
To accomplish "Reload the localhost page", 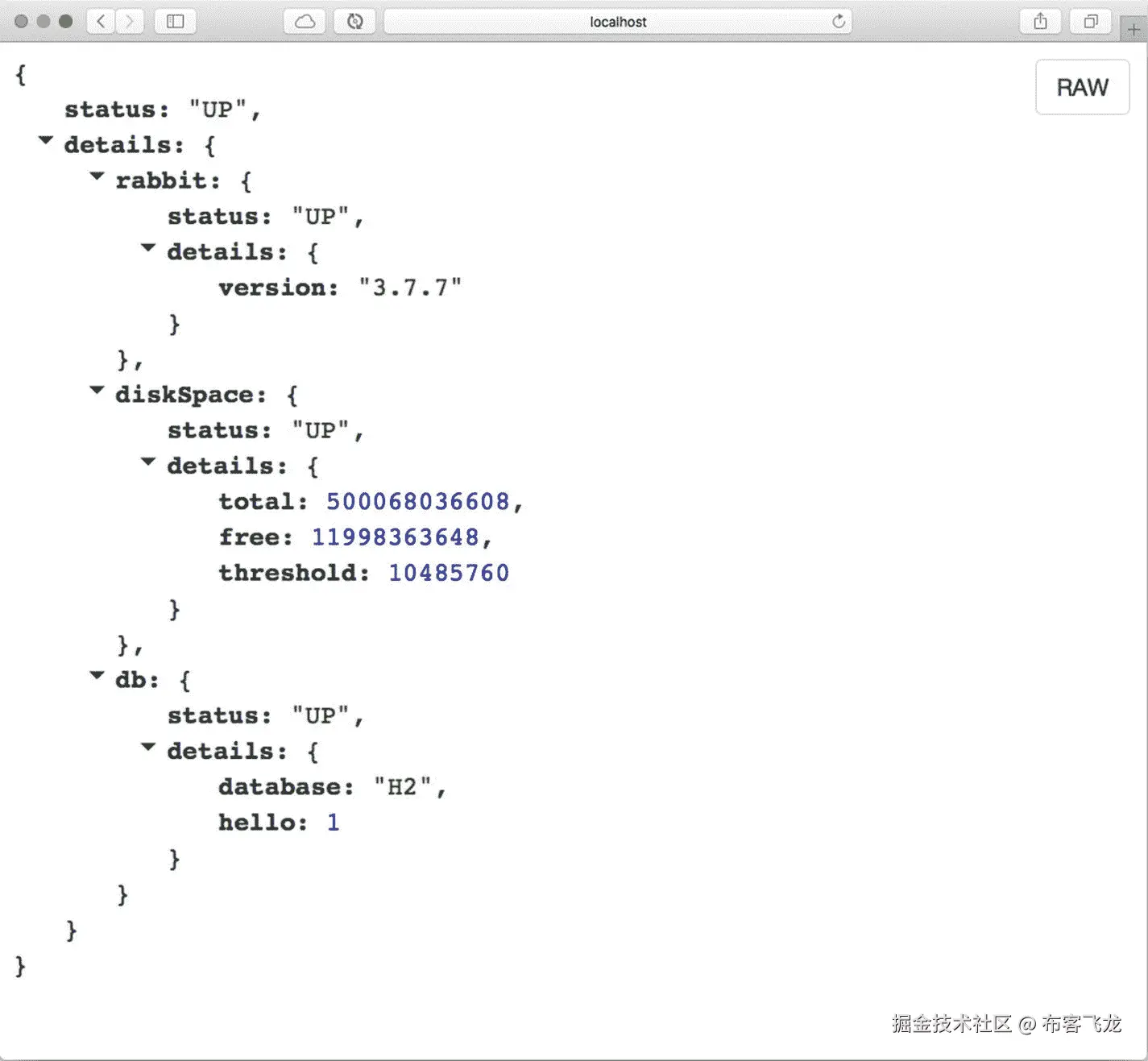I will click(838, 22).
